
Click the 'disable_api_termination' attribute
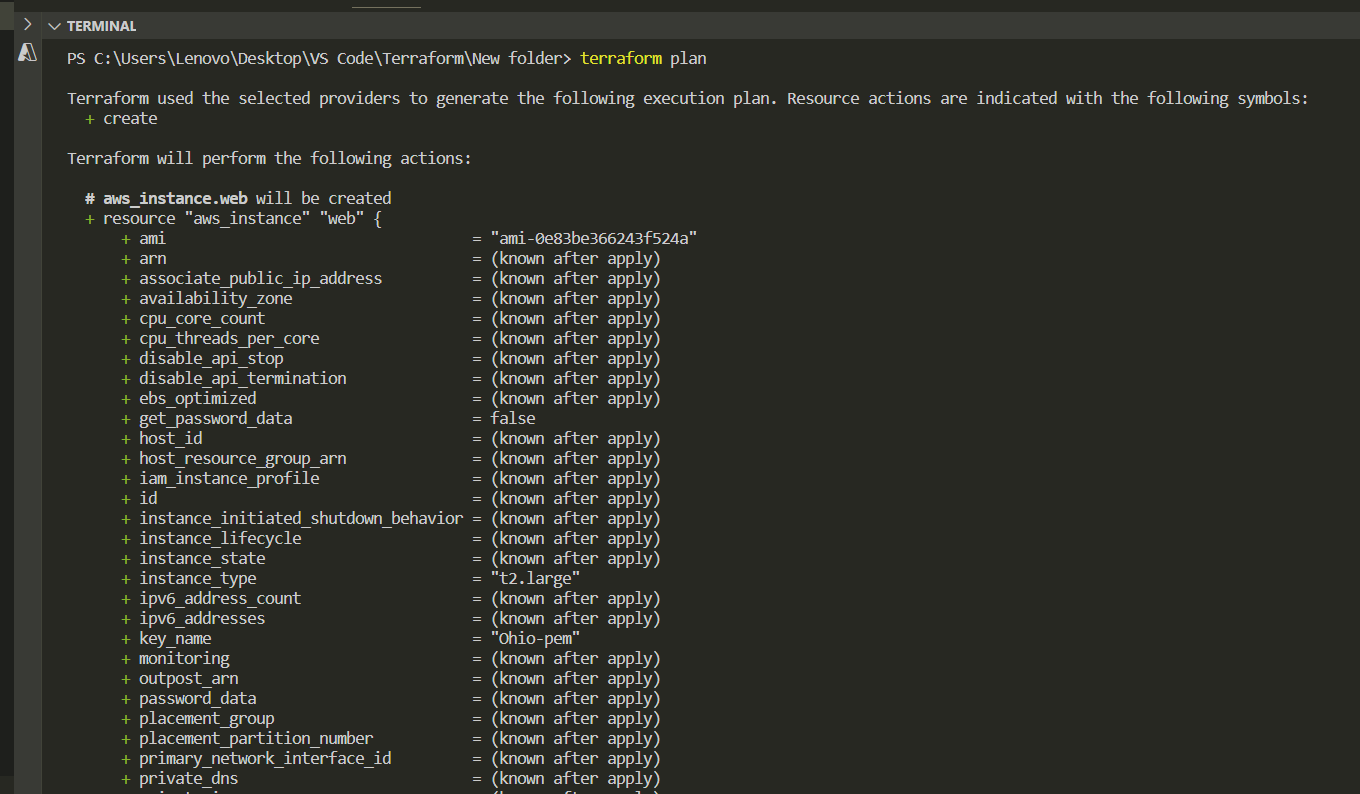point(242,378)
